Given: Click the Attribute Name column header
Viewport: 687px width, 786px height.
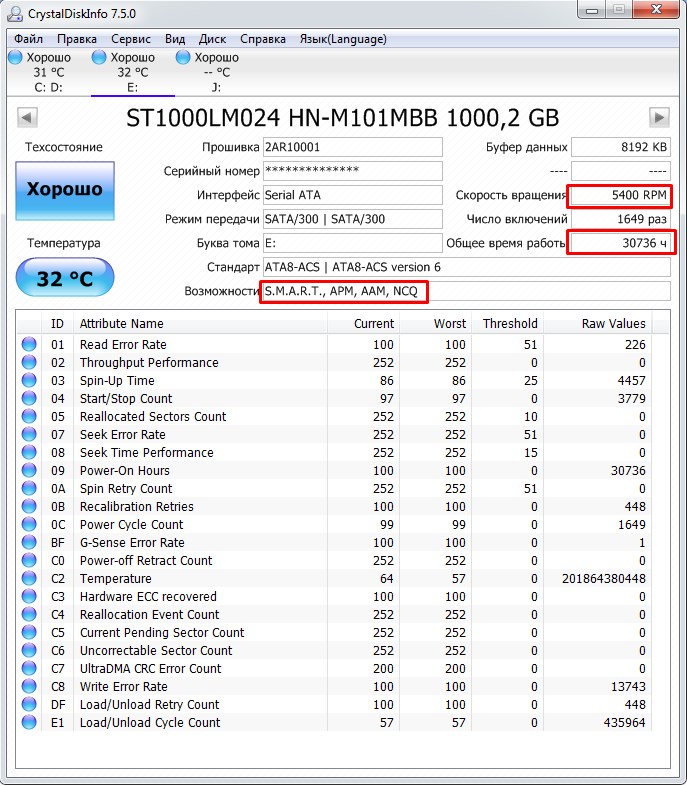Looking at the screenshot, I should [200, 324].
